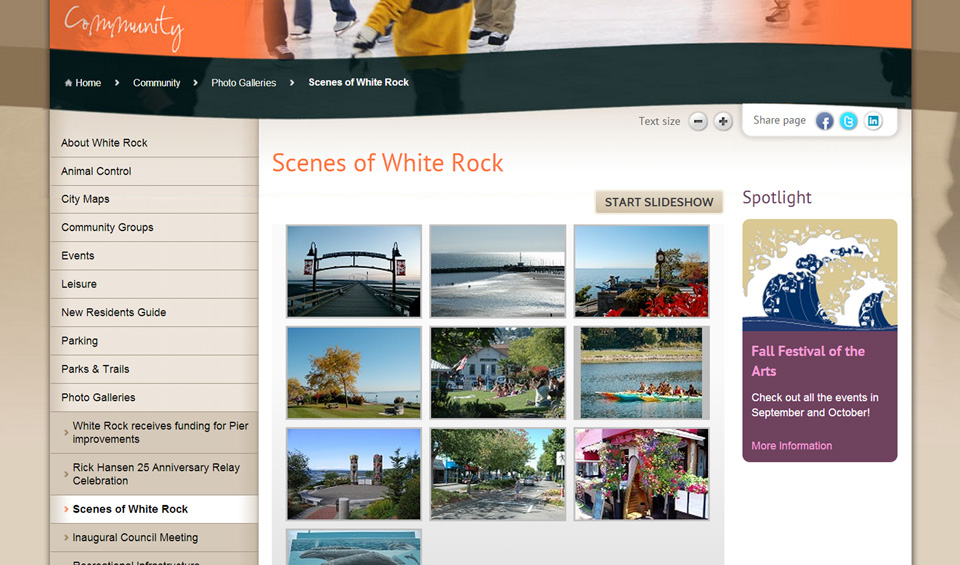
Task: View flower-covered storefront photo thumbnail
Action: 642,474
